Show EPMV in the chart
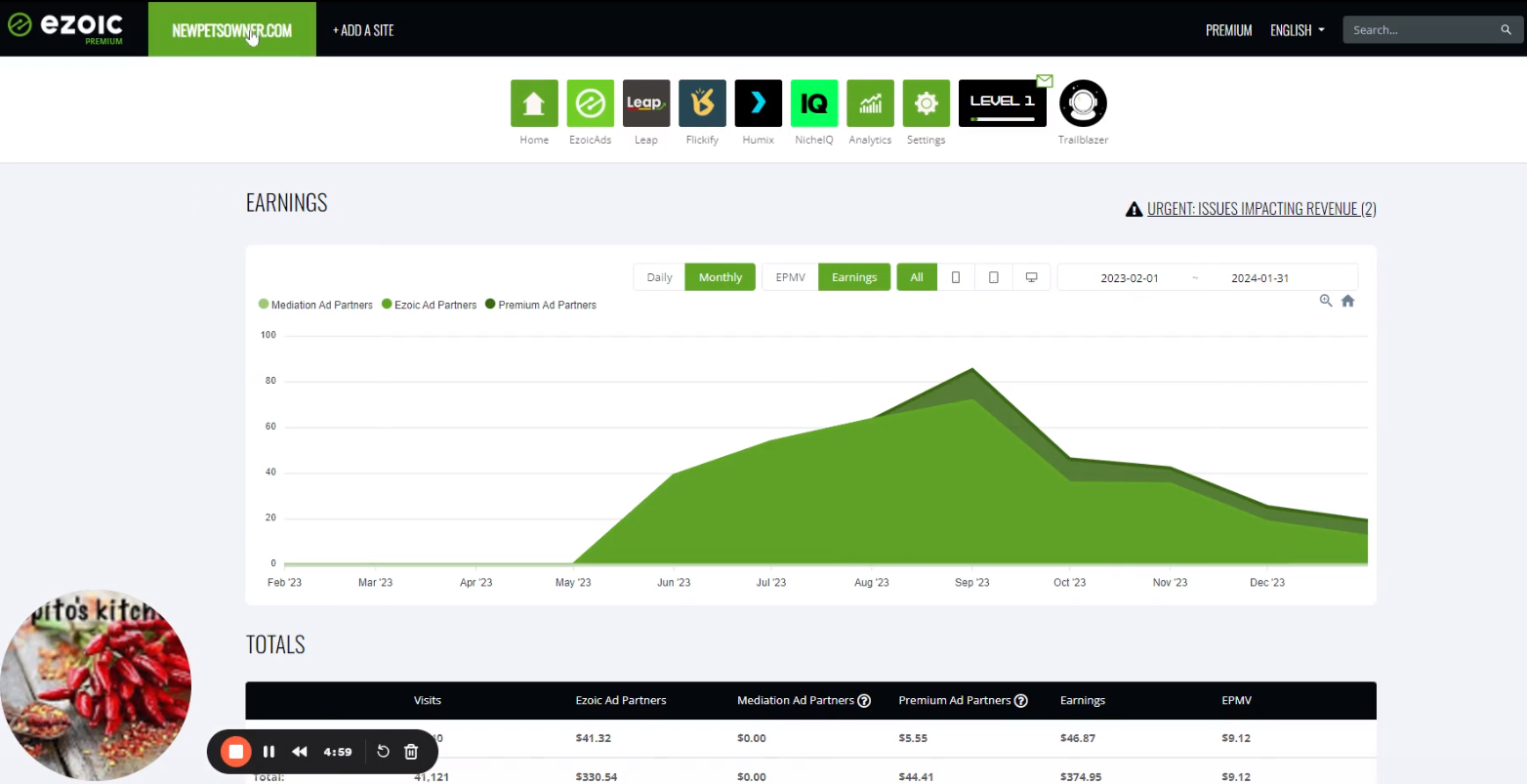The height and width of the screenshot is (784, 1527). tap(791, 277)
